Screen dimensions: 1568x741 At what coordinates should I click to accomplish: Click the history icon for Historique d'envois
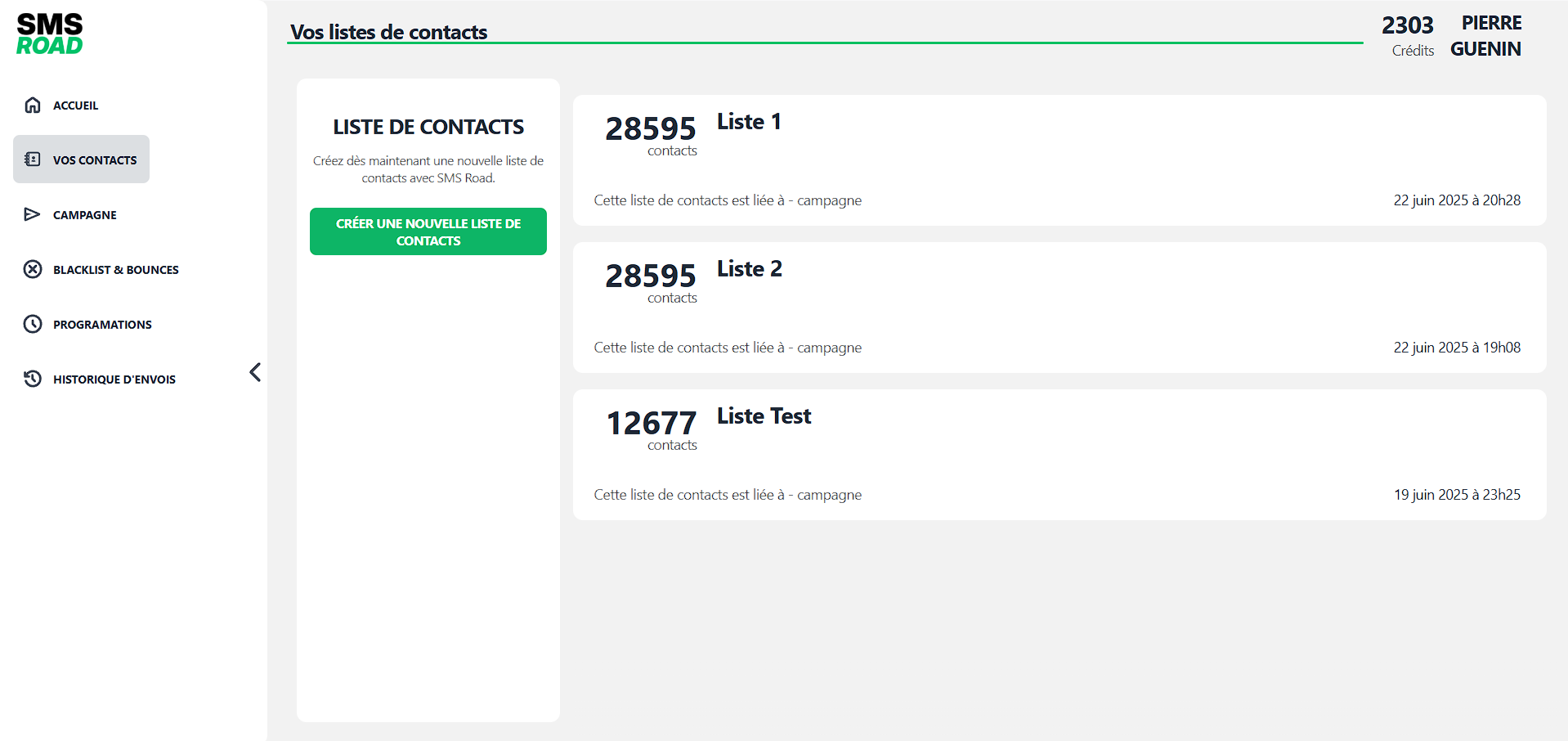tap(33, 379)
